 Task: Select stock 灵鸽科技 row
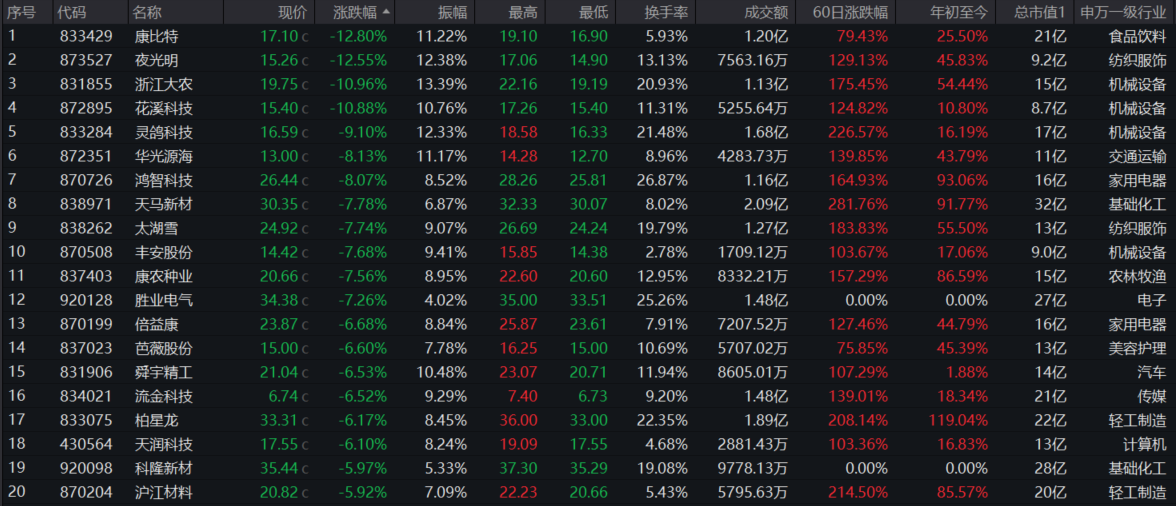[588, 132]
